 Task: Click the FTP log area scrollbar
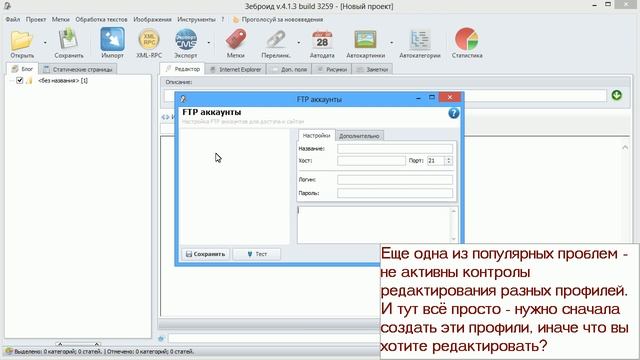pyautogui.click(x=453, y=225)
